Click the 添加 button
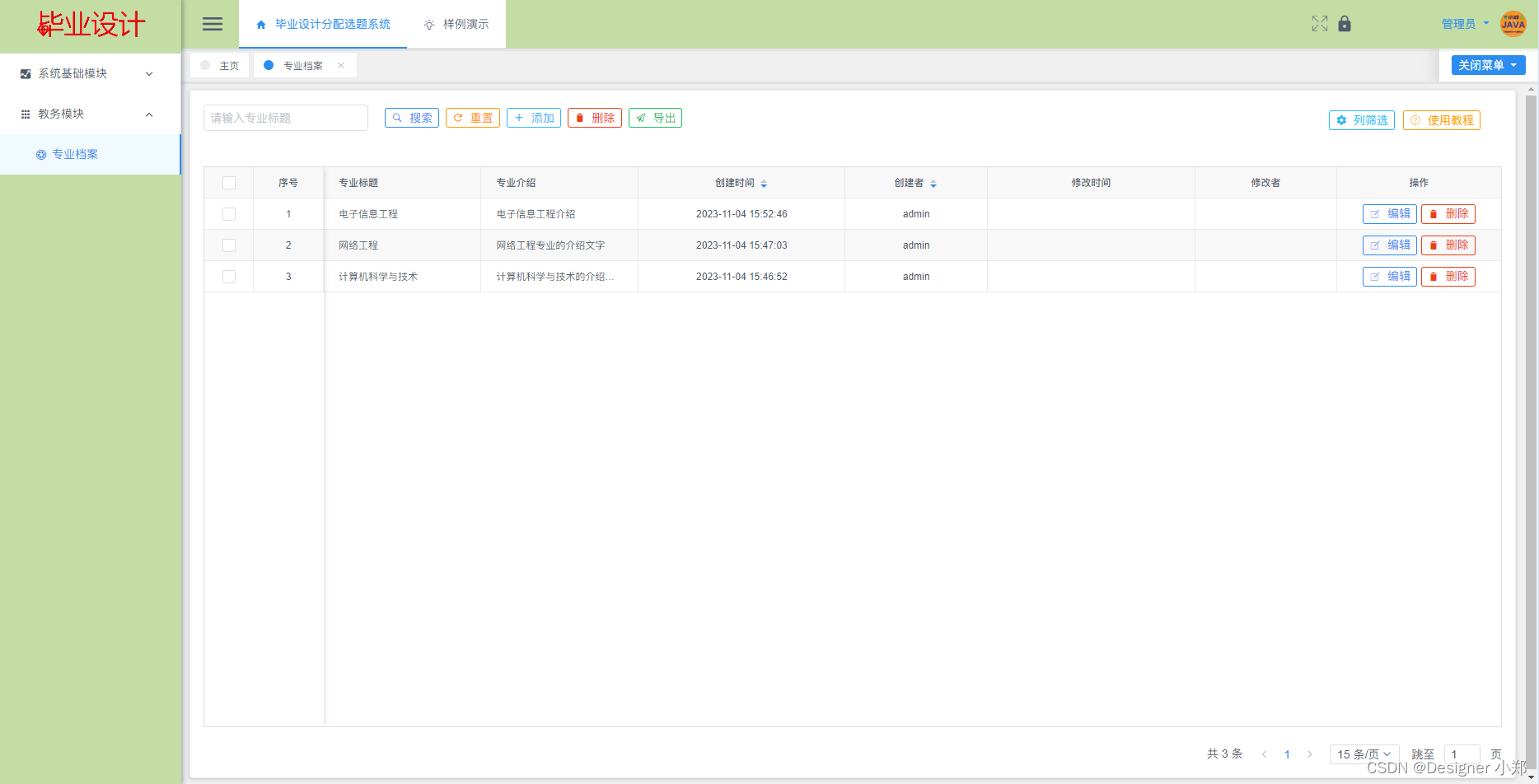This screenshot has height=784, width=1539. coord(534,118)
